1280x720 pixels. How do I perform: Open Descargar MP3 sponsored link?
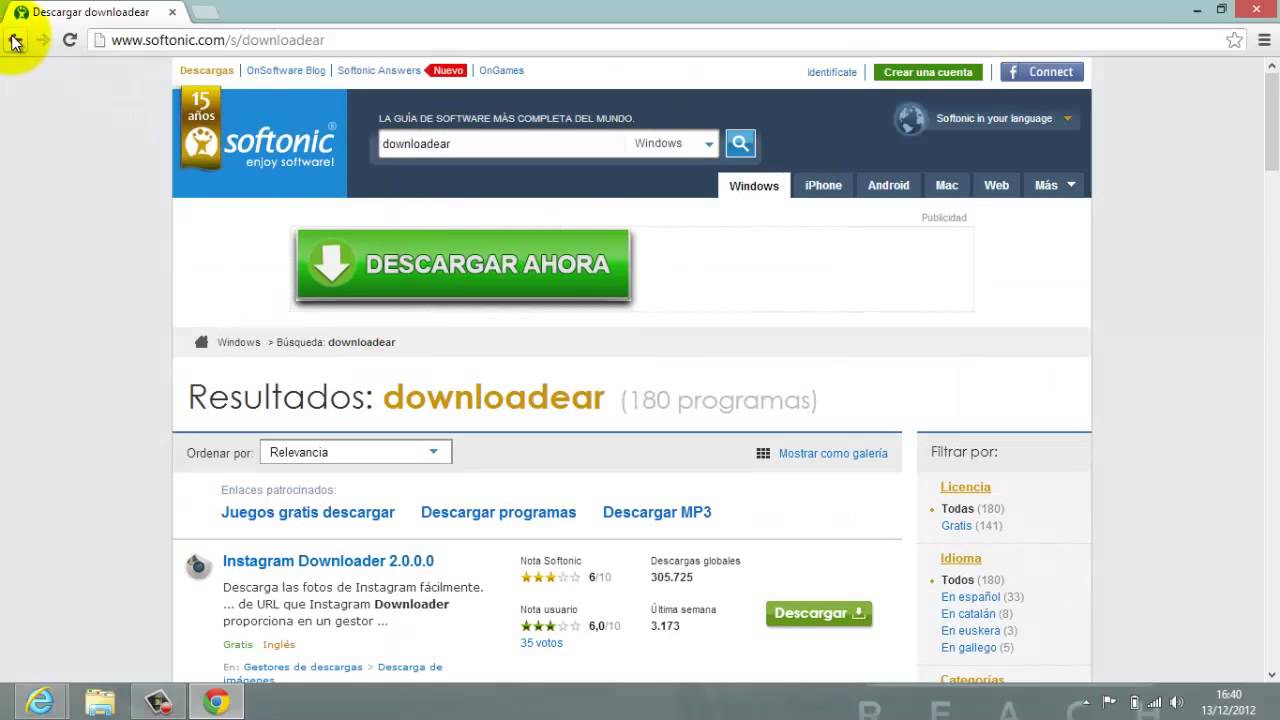(657, 512)
